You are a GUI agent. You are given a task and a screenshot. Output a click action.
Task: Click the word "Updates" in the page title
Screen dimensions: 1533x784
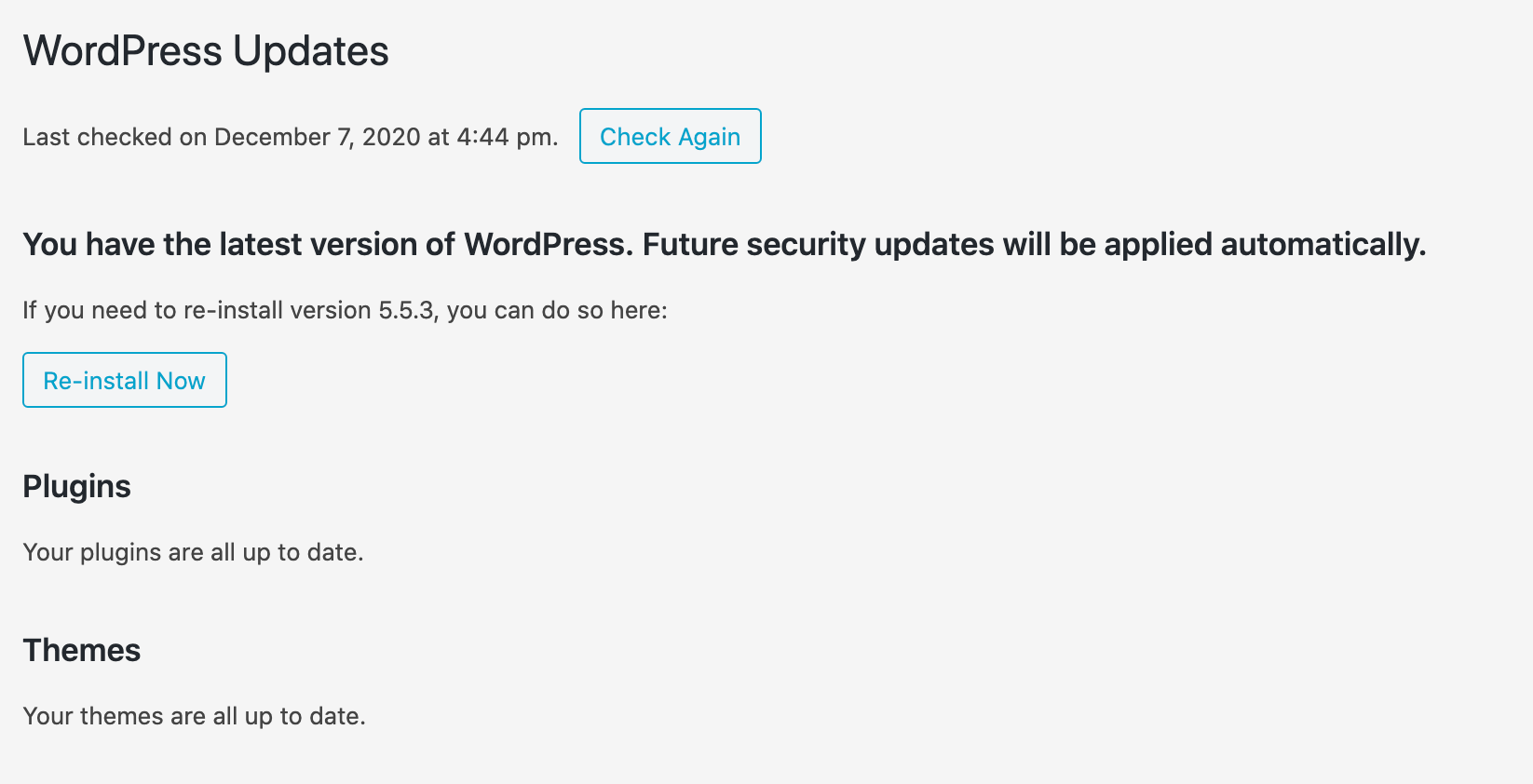point(311,51)
